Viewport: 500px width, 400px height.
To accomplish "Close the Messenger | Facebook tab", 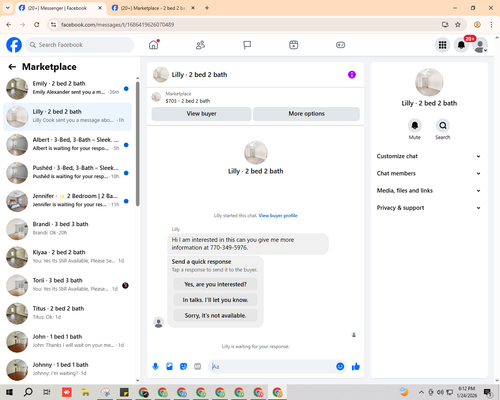I will 100,8.
